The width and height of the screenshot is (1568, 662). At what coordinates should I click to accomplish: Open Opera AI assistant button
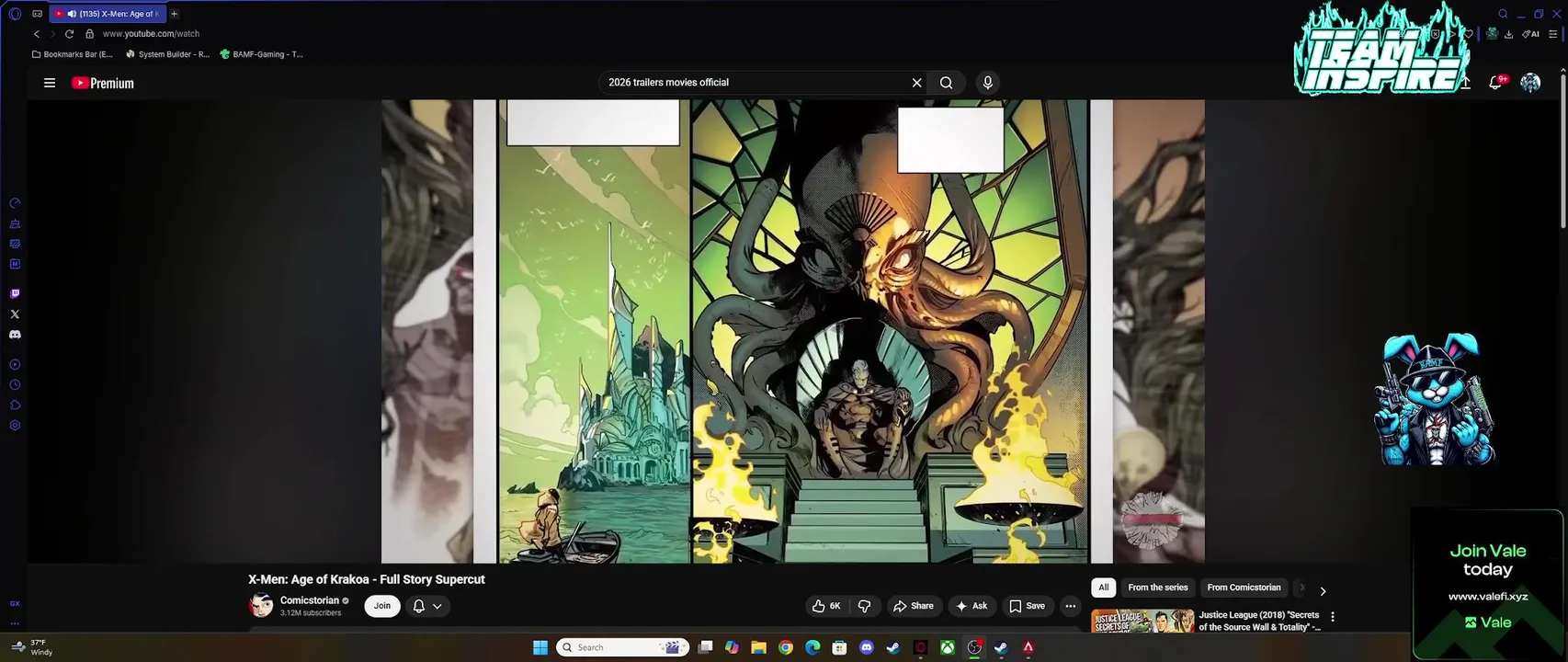coord(1531,34)
